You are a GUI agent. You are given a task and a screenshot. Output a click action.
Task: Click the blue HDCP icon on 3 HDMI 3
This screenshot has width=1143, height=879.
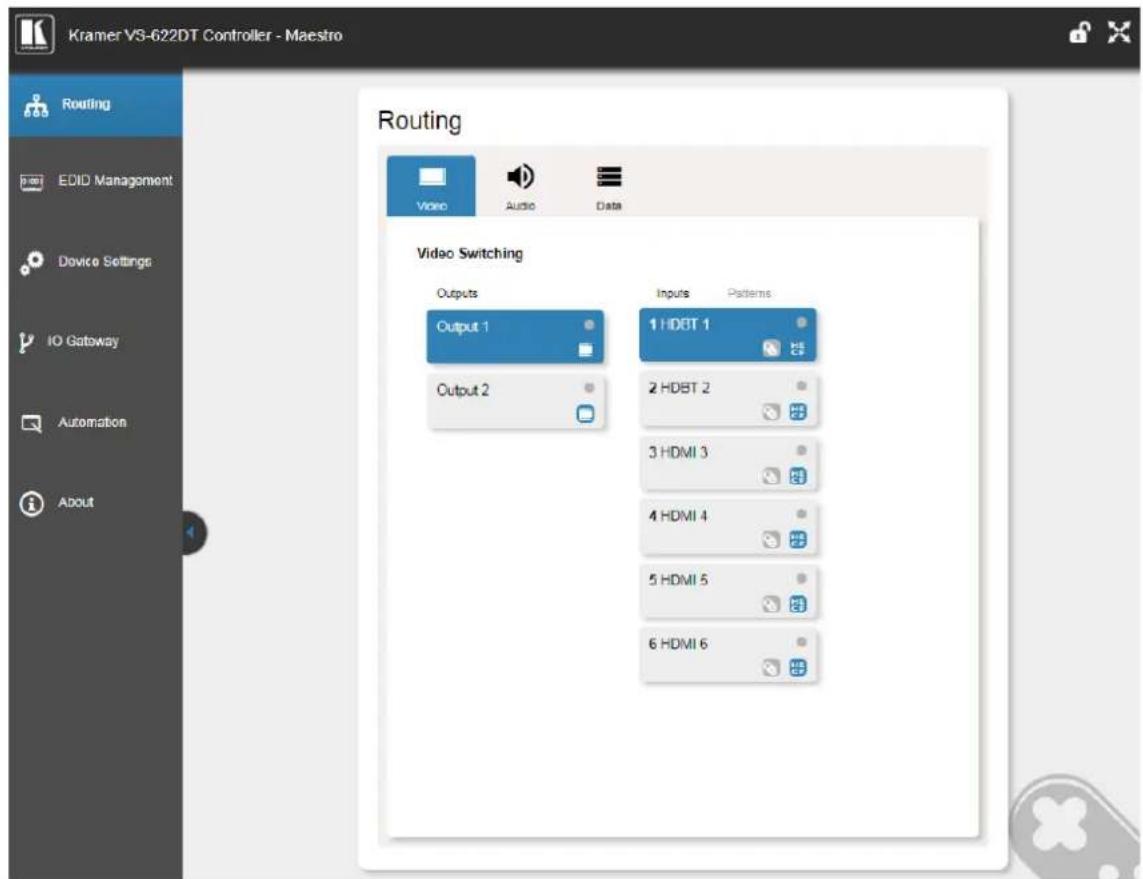tap(798, 477)
